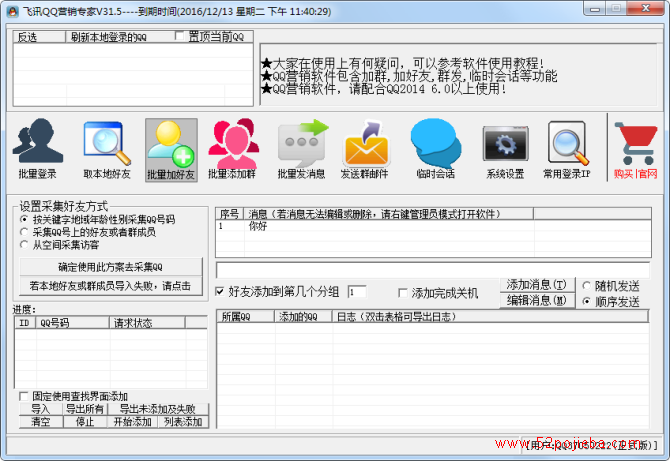Click the 消息 column header in message table
670x461 pixels.
pyautogui.click(x=388, y=214)
